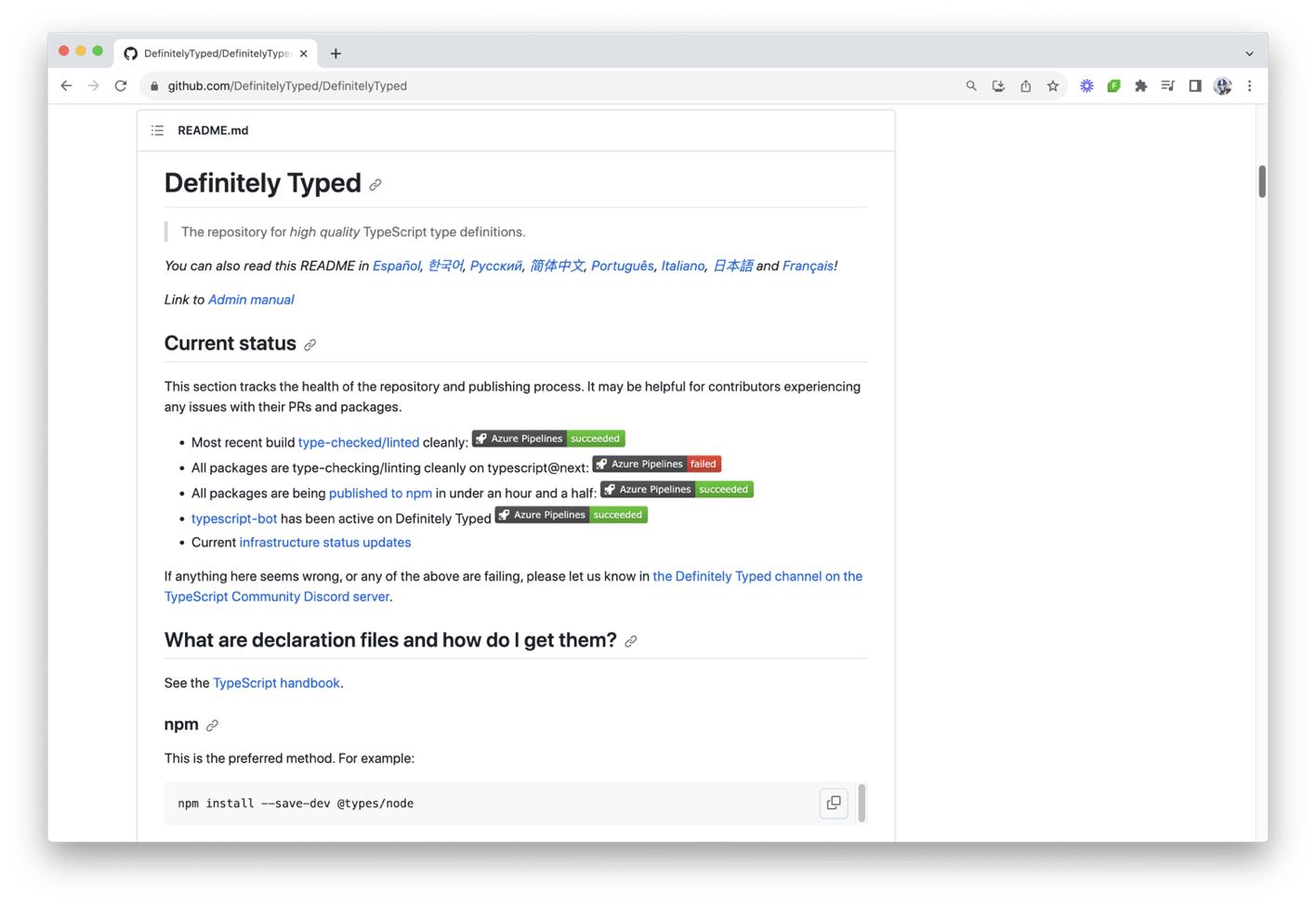Viewport: 1316px width, 905px height.
Task: Go forward in browser history
Action: point(93,85)
